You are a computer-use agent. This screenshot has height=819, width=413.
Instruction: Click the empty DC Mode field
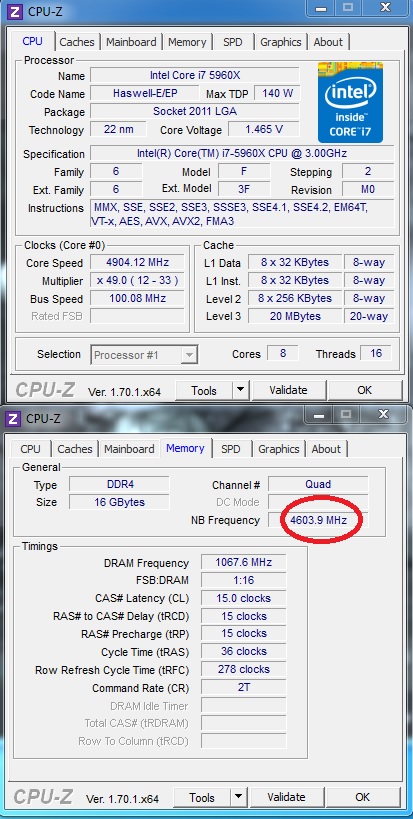point(318,502)
